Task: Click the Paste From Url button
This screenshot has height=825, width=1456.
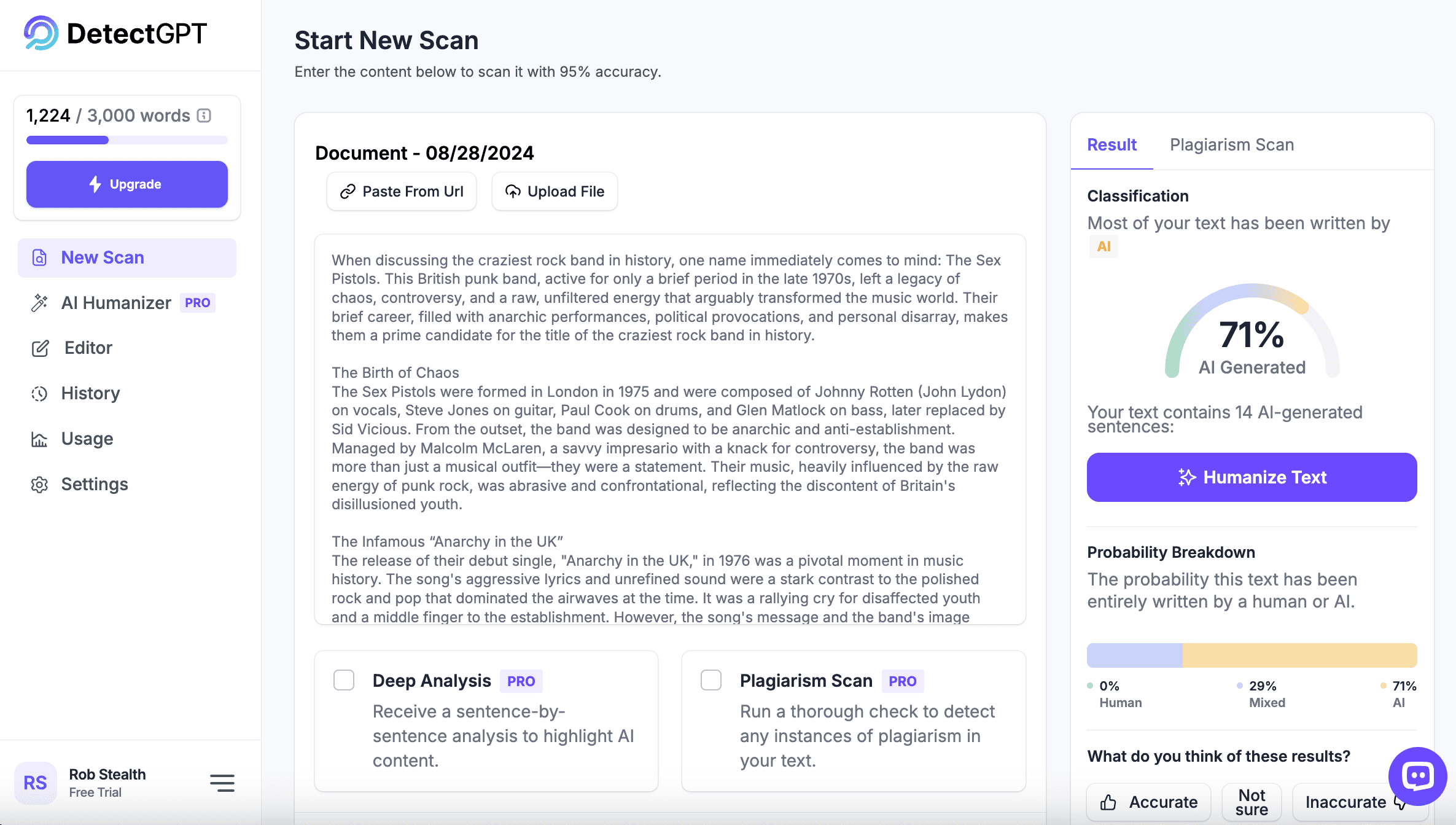Action: [x=402, y=192]
